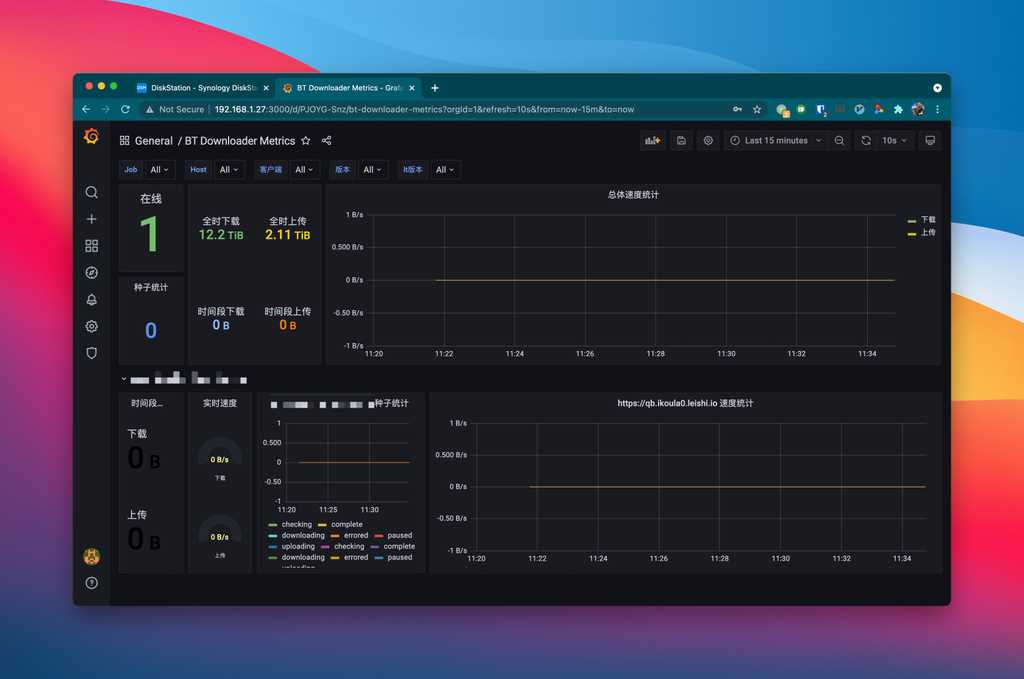Star the BT Downloader Metrics dashboard
This screenshot has width=1024, height=679.
pyautogui.click(x=306, y=140)
